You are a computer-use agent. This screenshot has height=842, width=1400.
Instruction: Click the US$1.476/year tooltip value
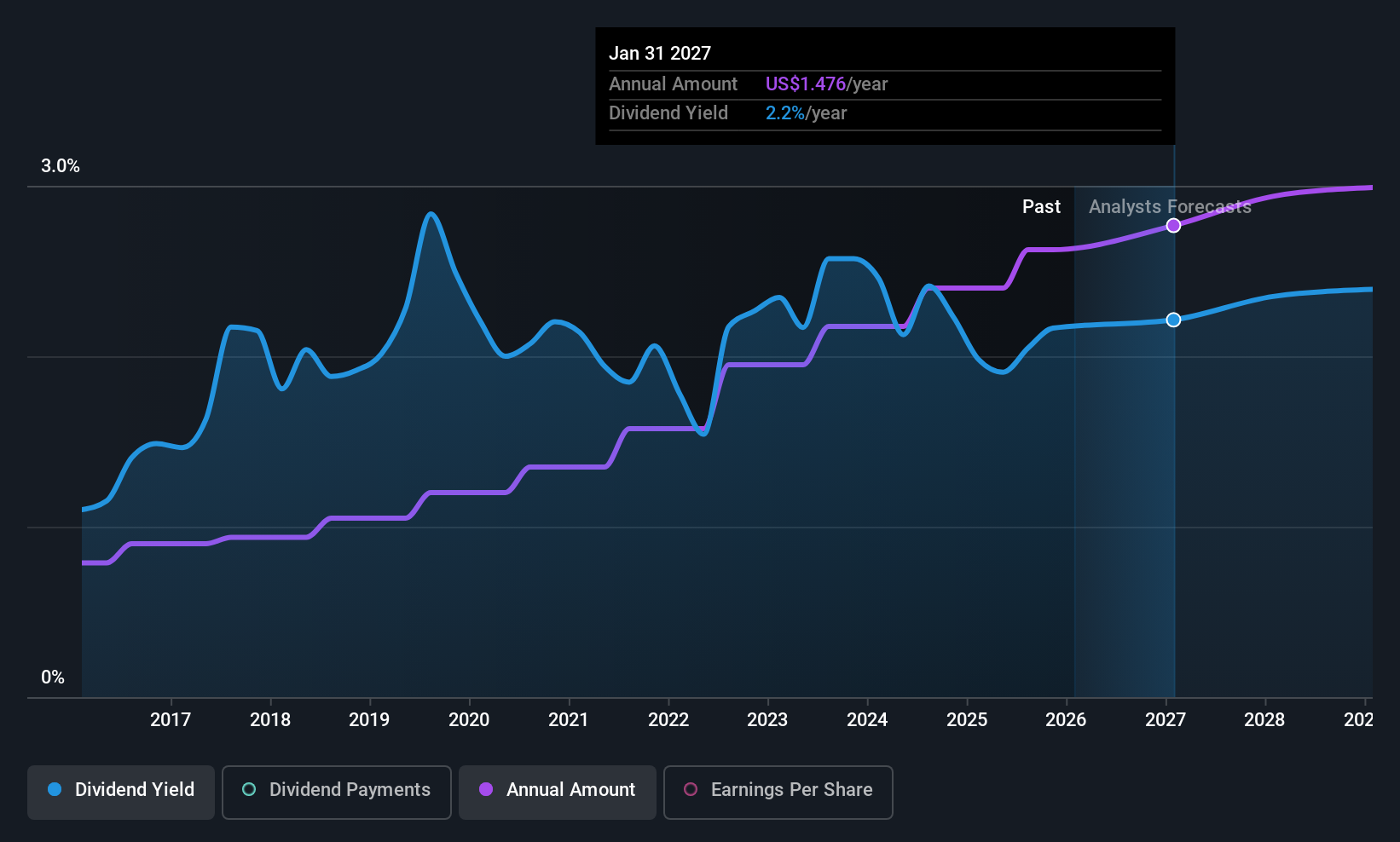[826, 84]
